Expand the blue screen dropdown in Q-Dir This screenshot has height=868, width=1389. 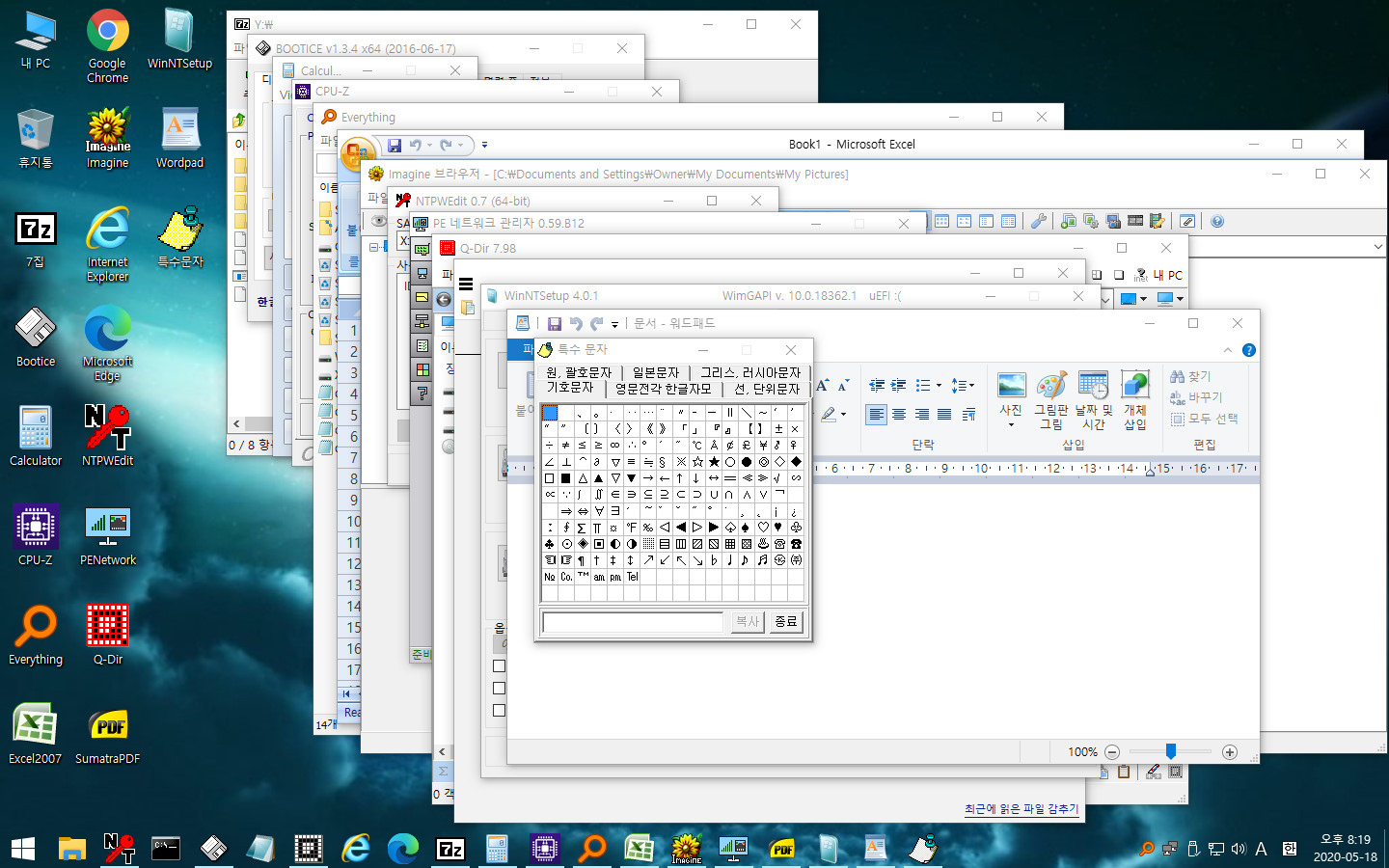point(1144,299)
